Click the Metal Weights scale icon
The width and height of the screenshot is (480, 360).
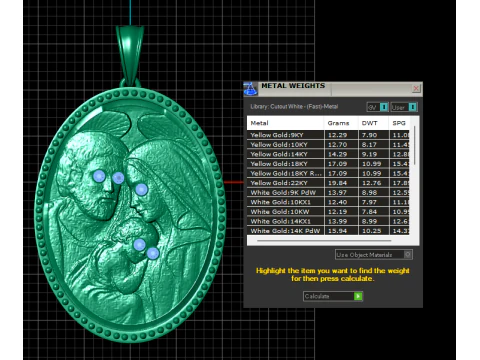tap(250, 89)
